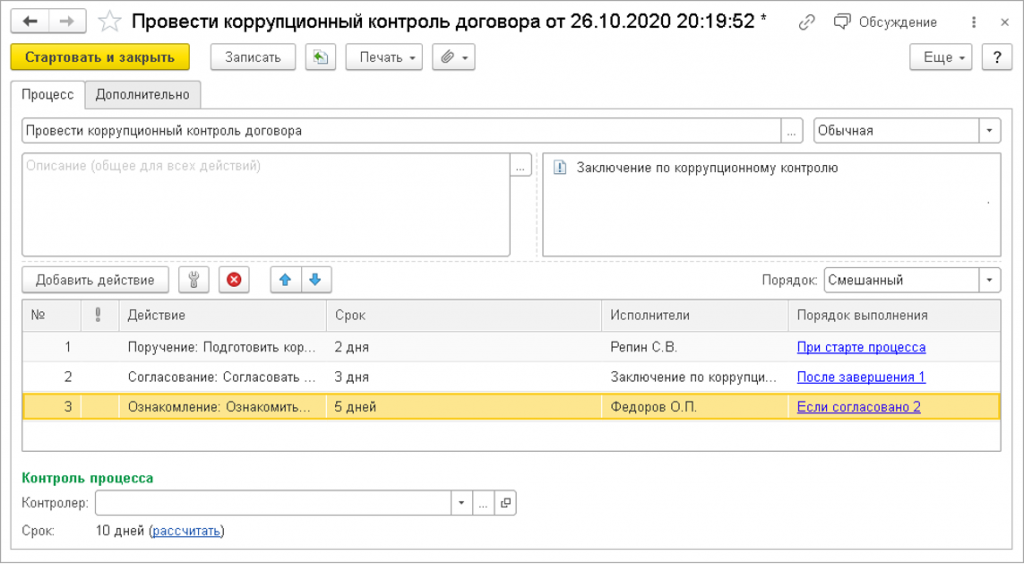The width and height of the screenshot is (1024, 564).
Task: Move the action down with the blue arrow
Action: (x=317, y=280)
